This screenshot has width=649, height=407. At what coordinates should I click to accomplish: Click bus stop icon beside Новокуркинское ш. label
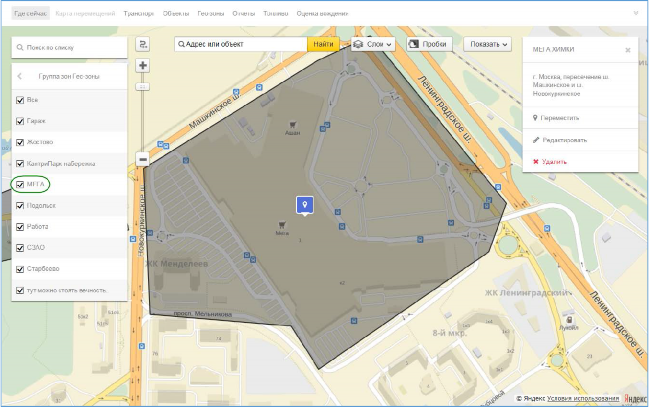133,239
